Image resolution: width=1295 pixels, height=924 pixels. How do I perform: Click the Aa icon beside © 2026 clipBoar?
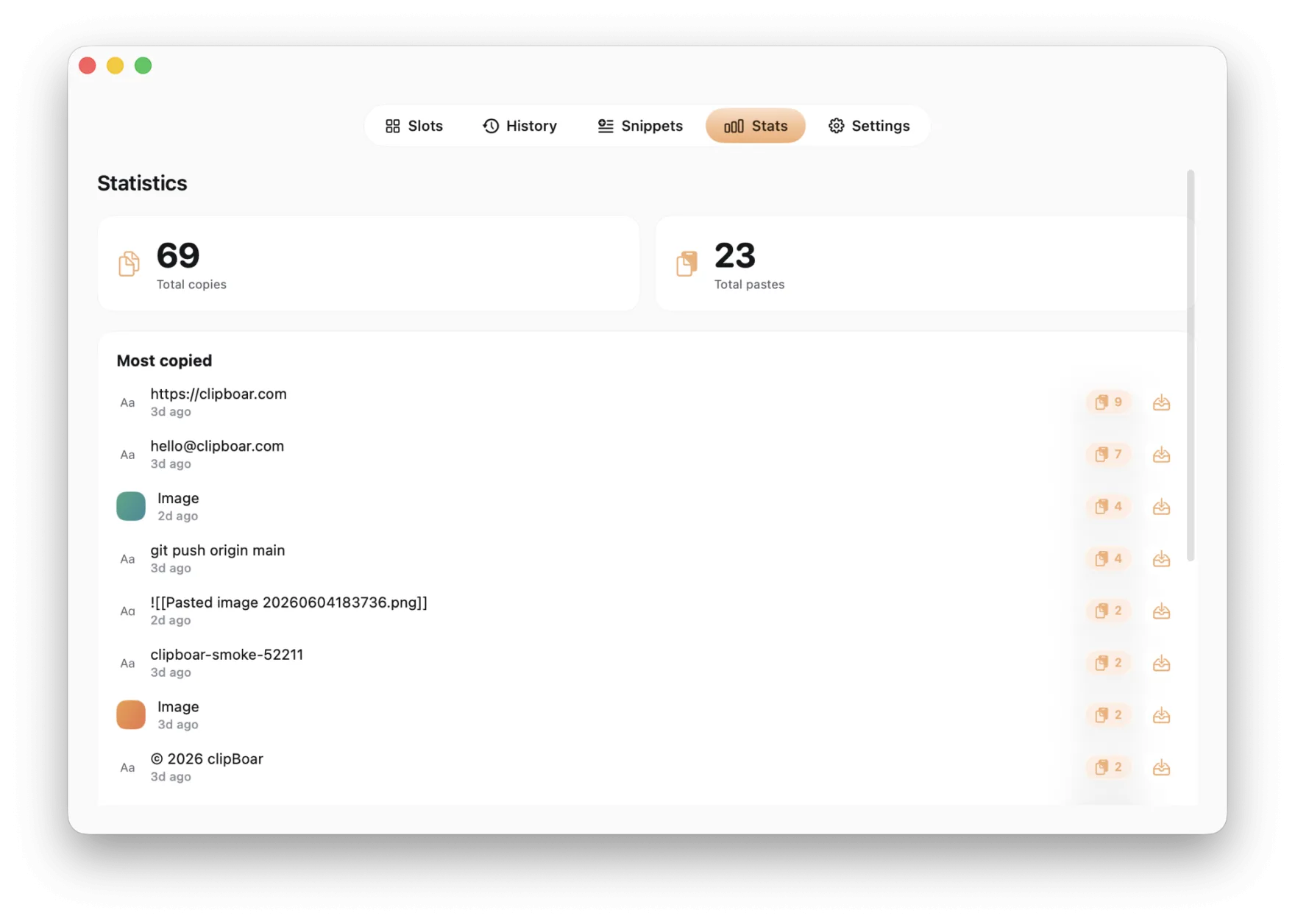(x=127, y=768)
